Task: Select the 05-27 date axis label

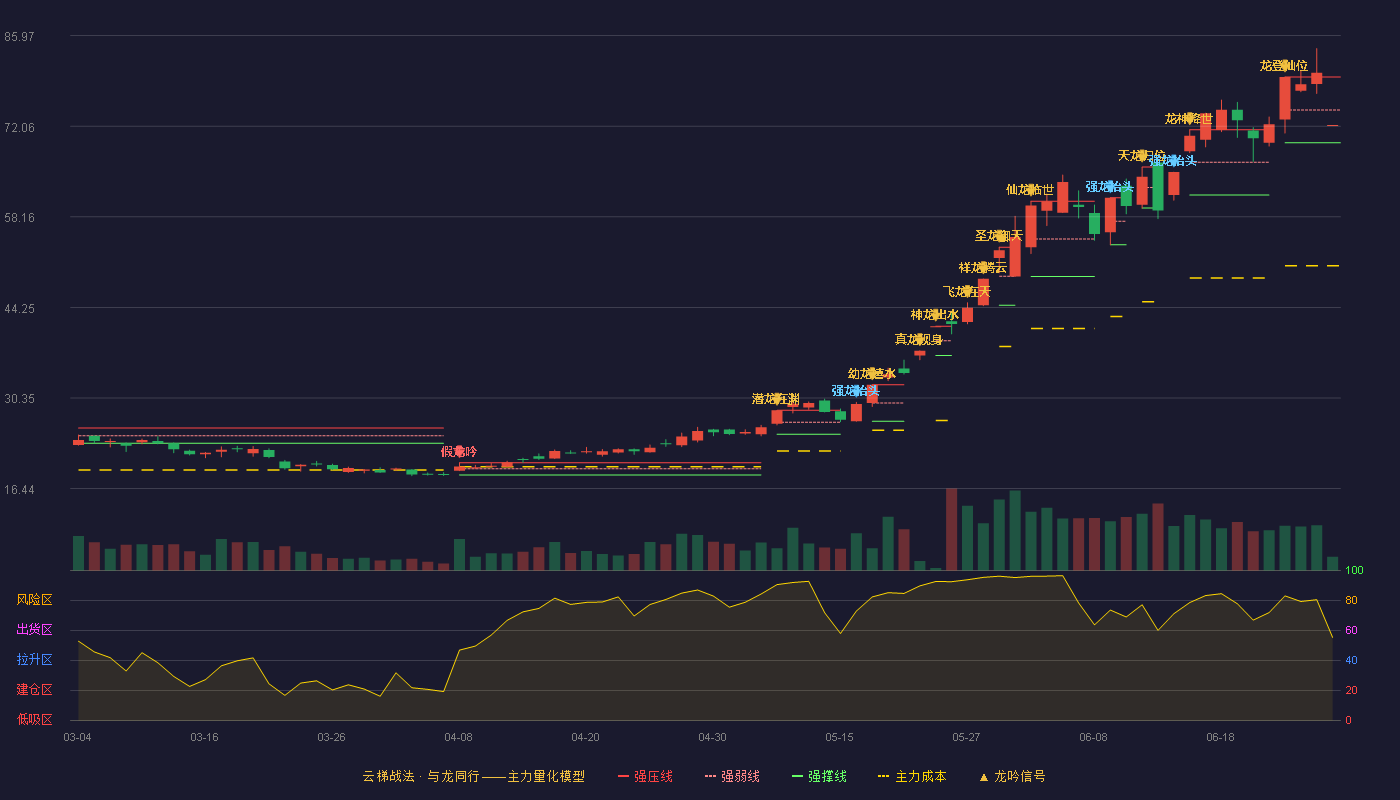Action: [x=967, y=737]
